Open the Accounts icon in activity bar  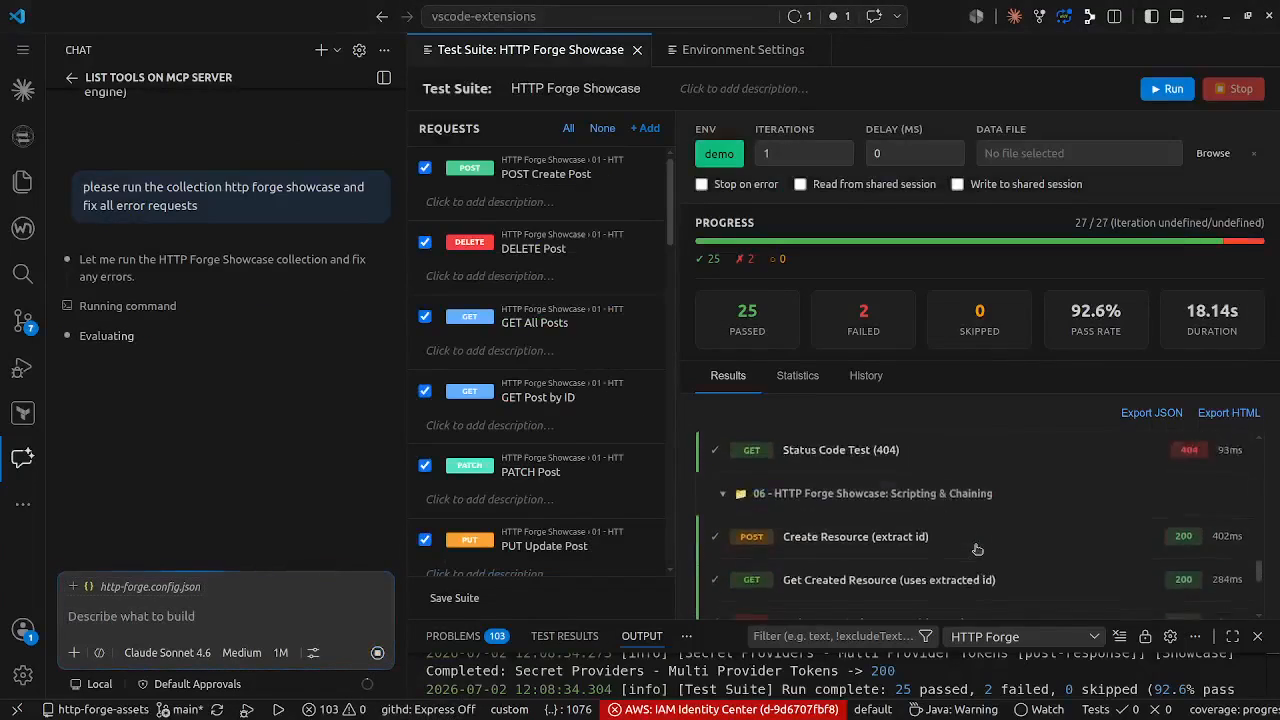[x=23, y=630]
